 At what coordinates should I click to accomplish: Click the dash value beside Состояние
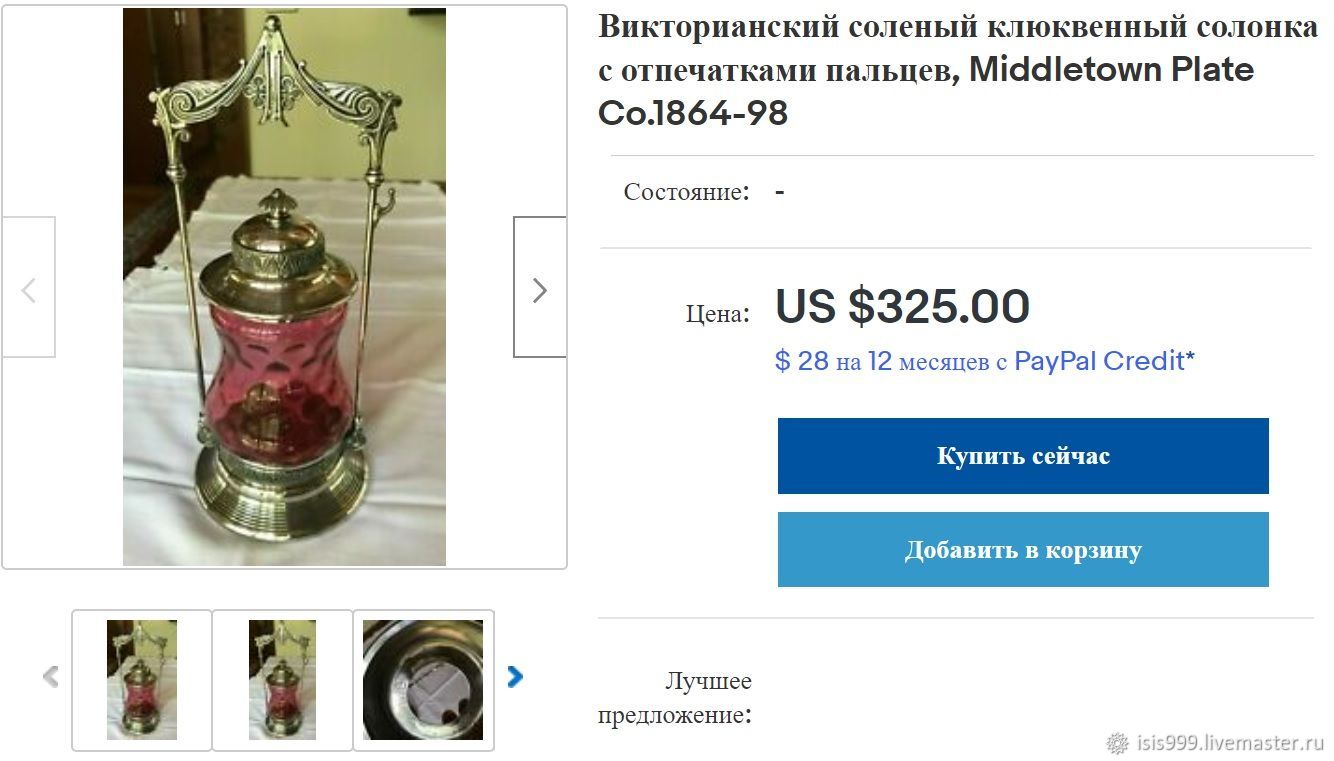point(780,191)
